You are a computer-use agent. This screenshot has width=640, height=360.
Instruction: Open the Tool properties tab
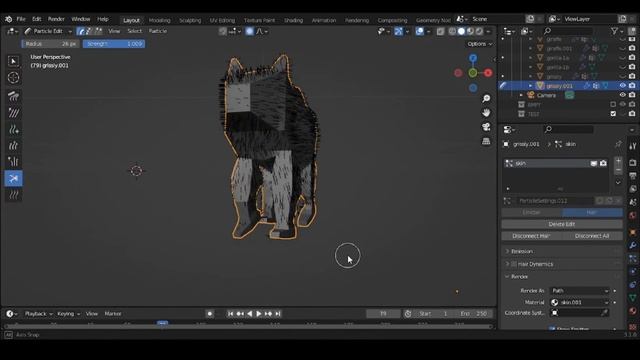(x=633, y=147)
